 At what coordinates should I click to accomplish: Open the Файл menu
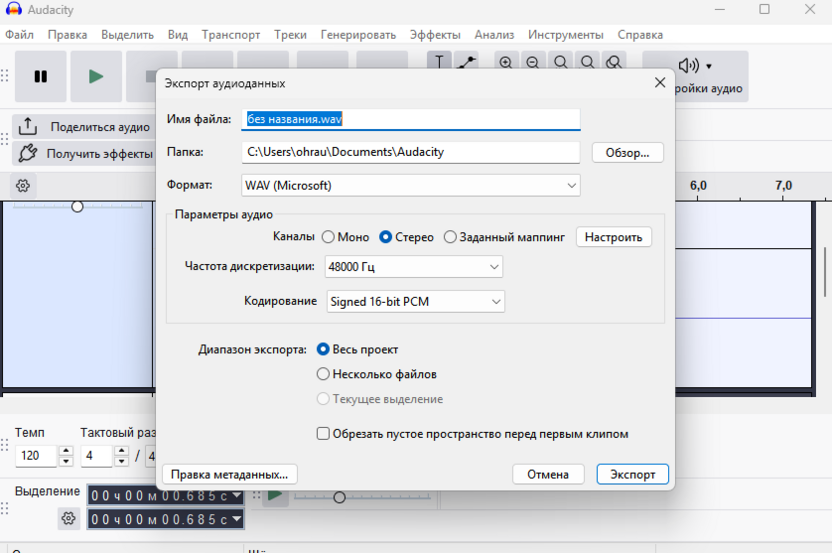coord(19,34)
